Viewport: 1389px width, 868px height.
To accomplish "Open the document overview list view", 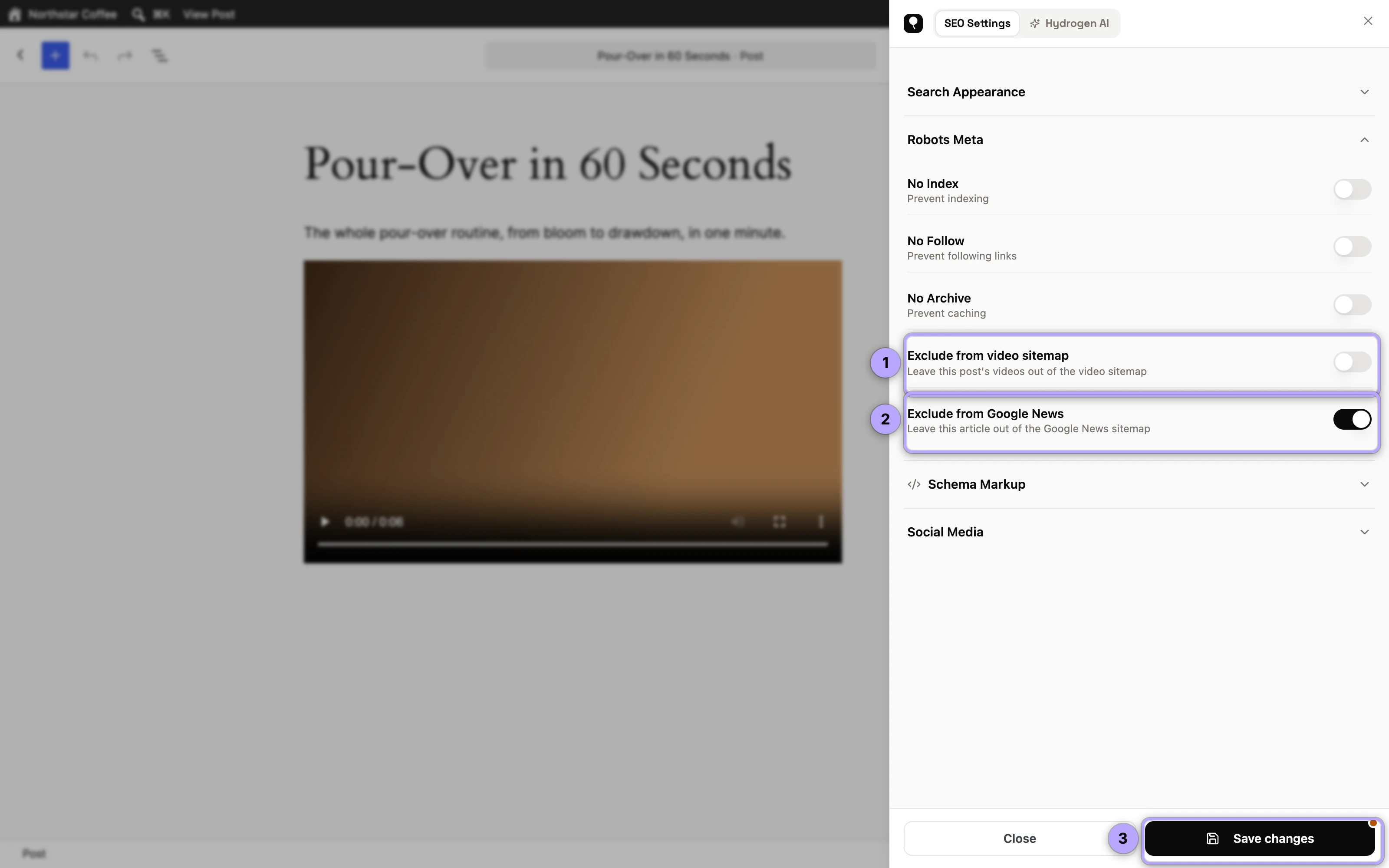I will coord(160,55).
